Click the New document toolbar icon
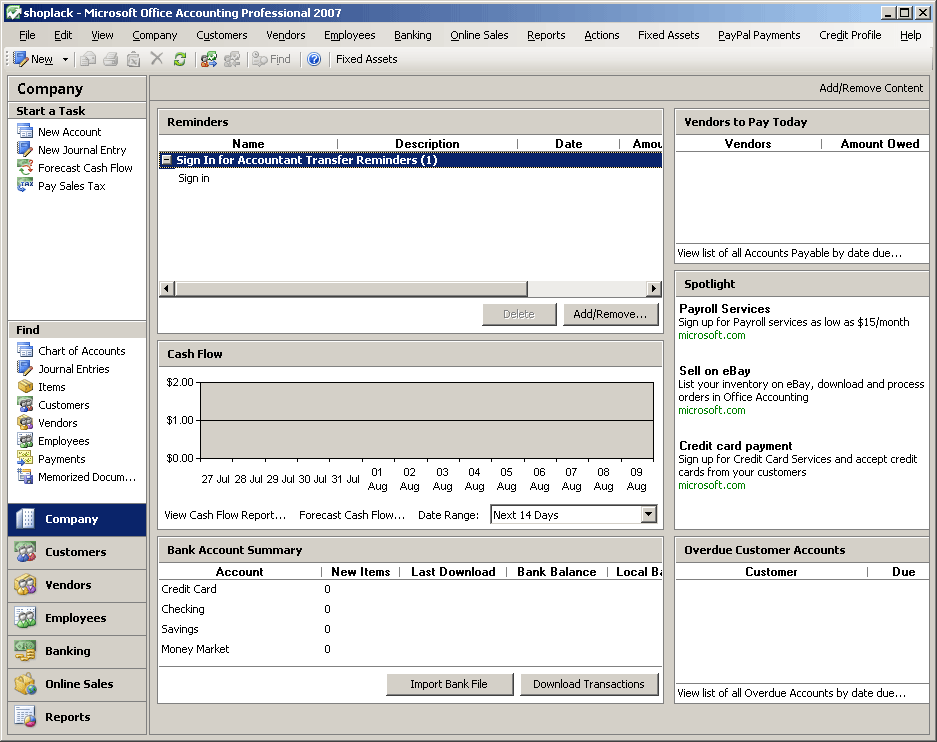The width and height of the screenshot is (937, 742). pos(21,59)
